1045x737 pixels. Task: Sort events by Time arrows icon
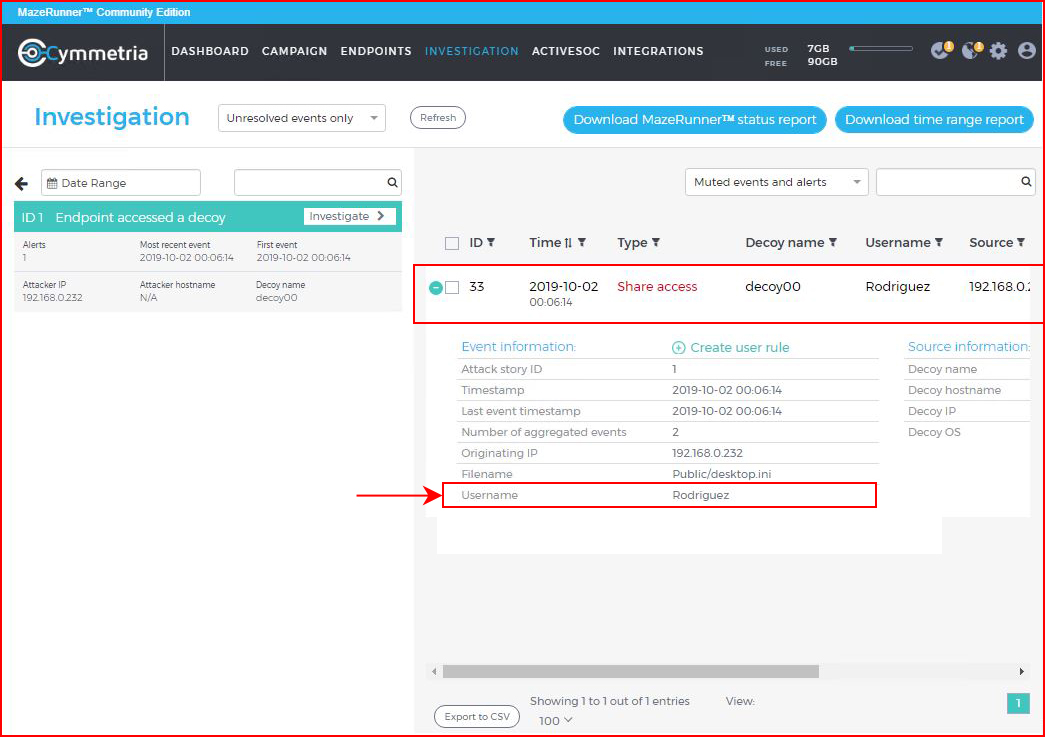[568, 243]
